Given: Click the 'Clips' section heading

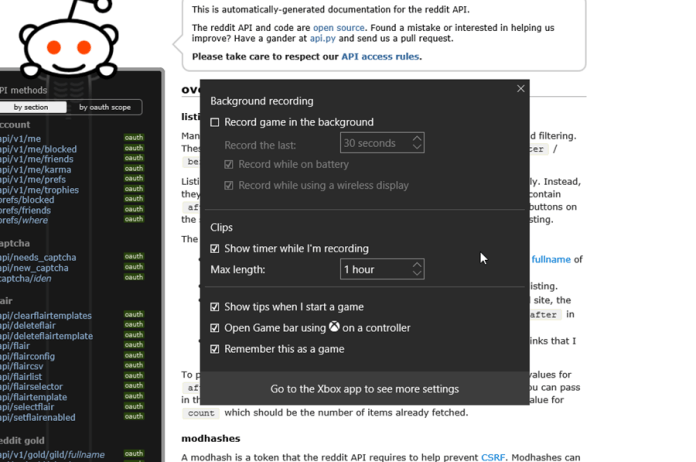Looking at the screenshot, I should (x=221, y=228).
